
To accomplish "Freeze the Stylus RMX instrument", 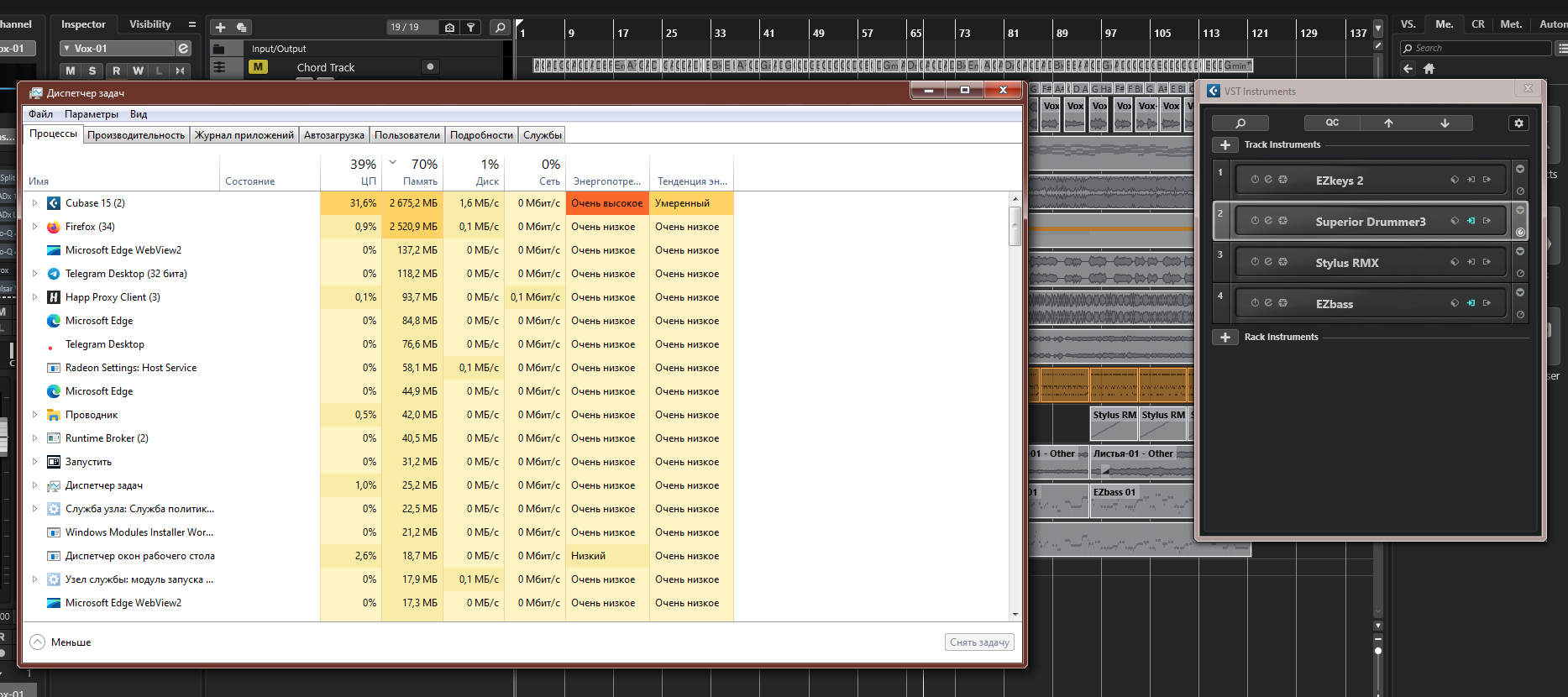I will [1282, 262].
